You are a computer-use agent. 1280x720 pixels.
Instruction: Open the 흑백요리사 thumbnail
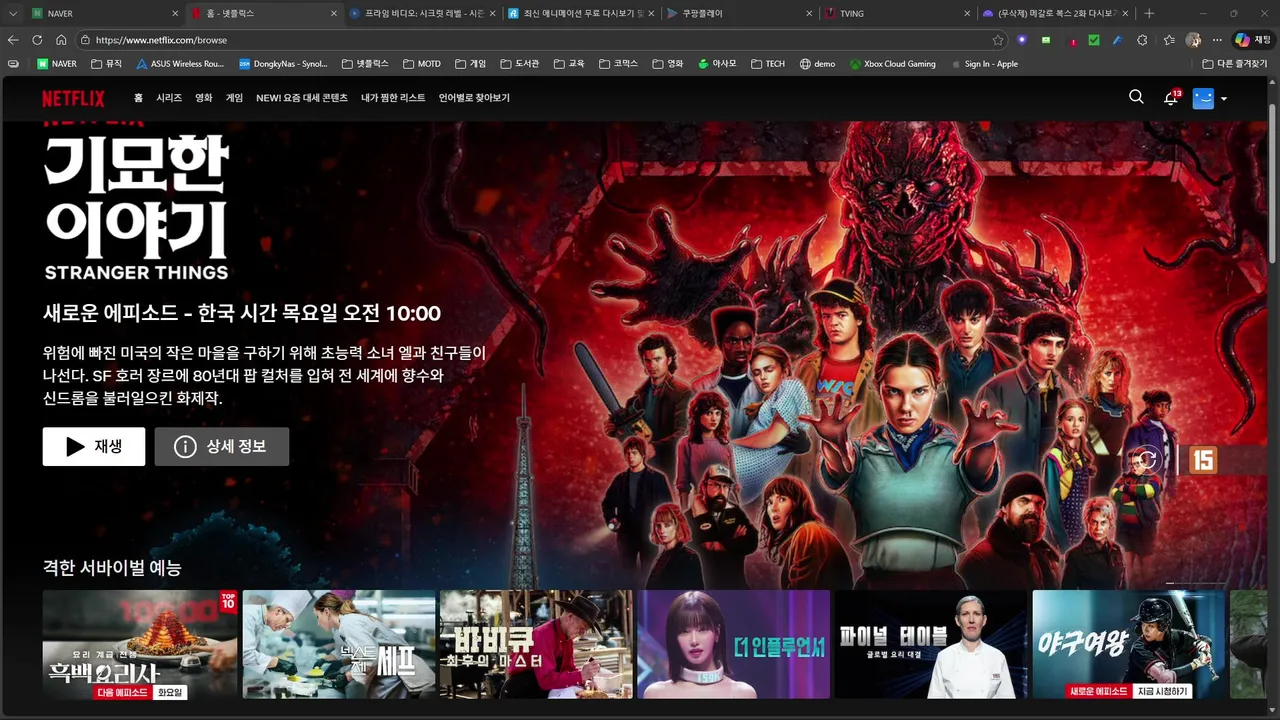tap(140, 644)
